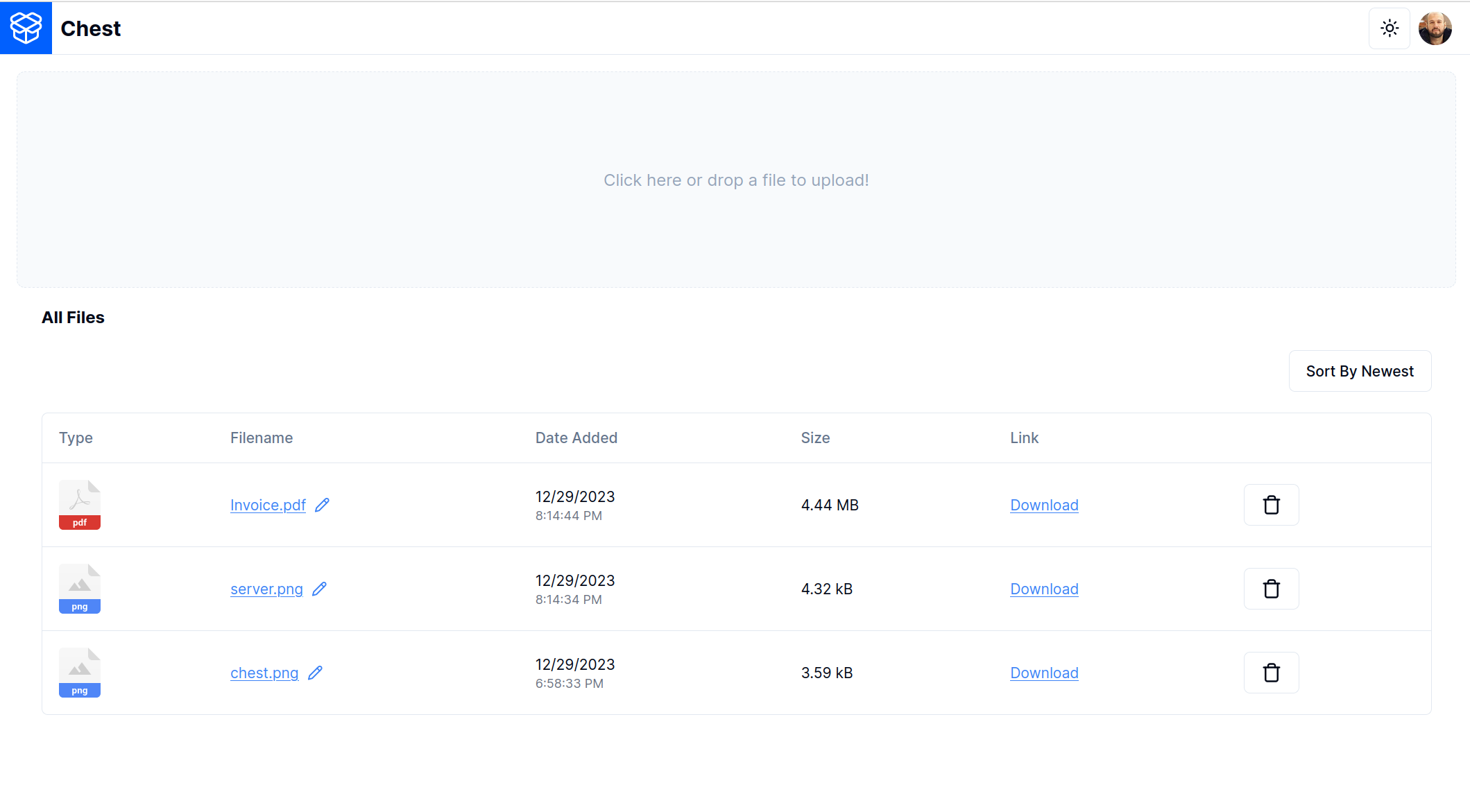1470x812 pixels.
Task: Download the server.png file
Action: click(1044, 589)
